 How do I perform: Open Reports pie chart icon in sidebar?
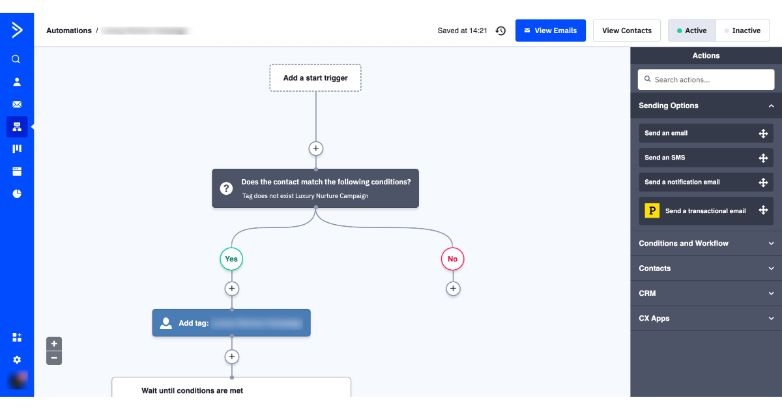pyautogui.click(x=16, y=193)
